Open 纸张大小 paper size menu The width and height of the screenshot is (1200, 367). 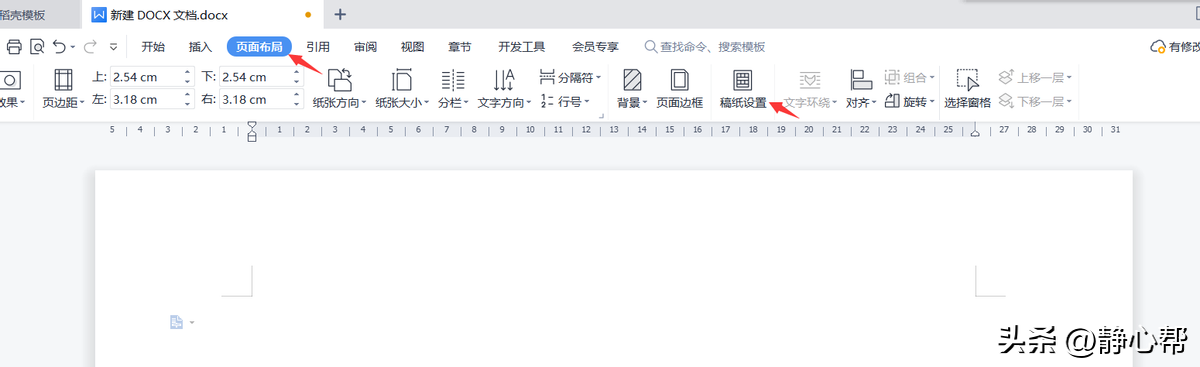tap(403, 88)
